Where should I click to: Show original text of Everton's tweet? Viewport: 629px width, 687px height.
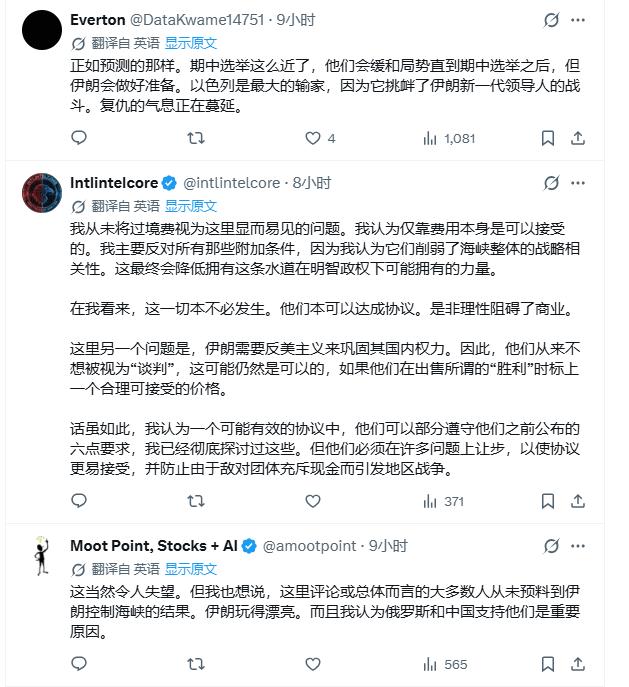tap(191, 43)
